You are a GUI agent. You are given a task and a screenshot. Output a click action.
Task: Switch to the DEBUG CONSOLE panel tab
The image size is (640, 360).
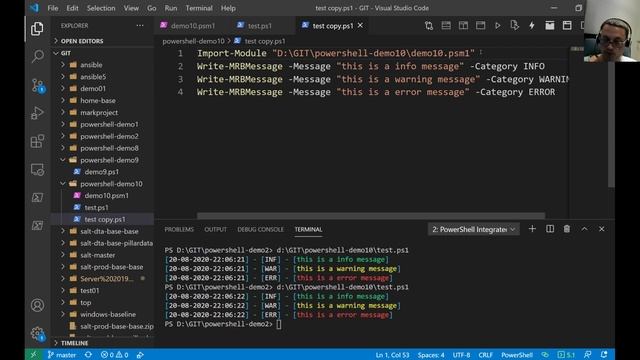click(260, 229)
